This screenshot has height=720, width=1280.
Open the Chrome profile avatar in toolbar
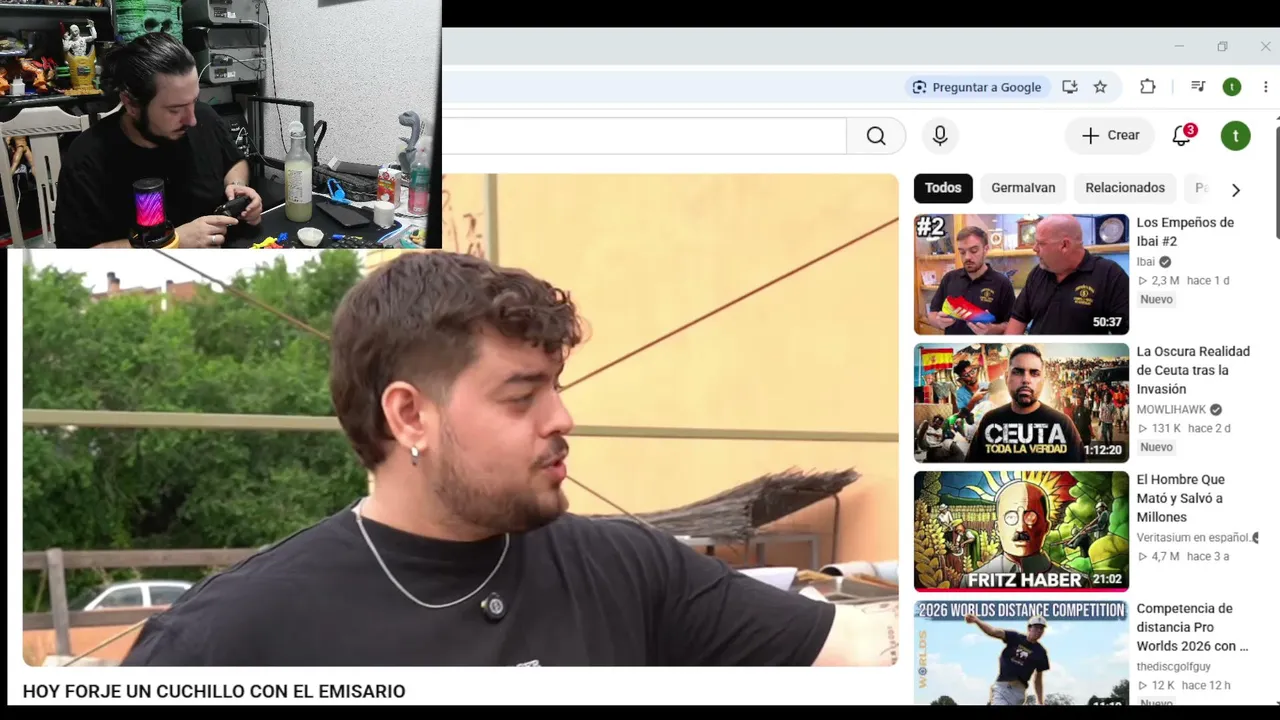[x=1232, y=87]
